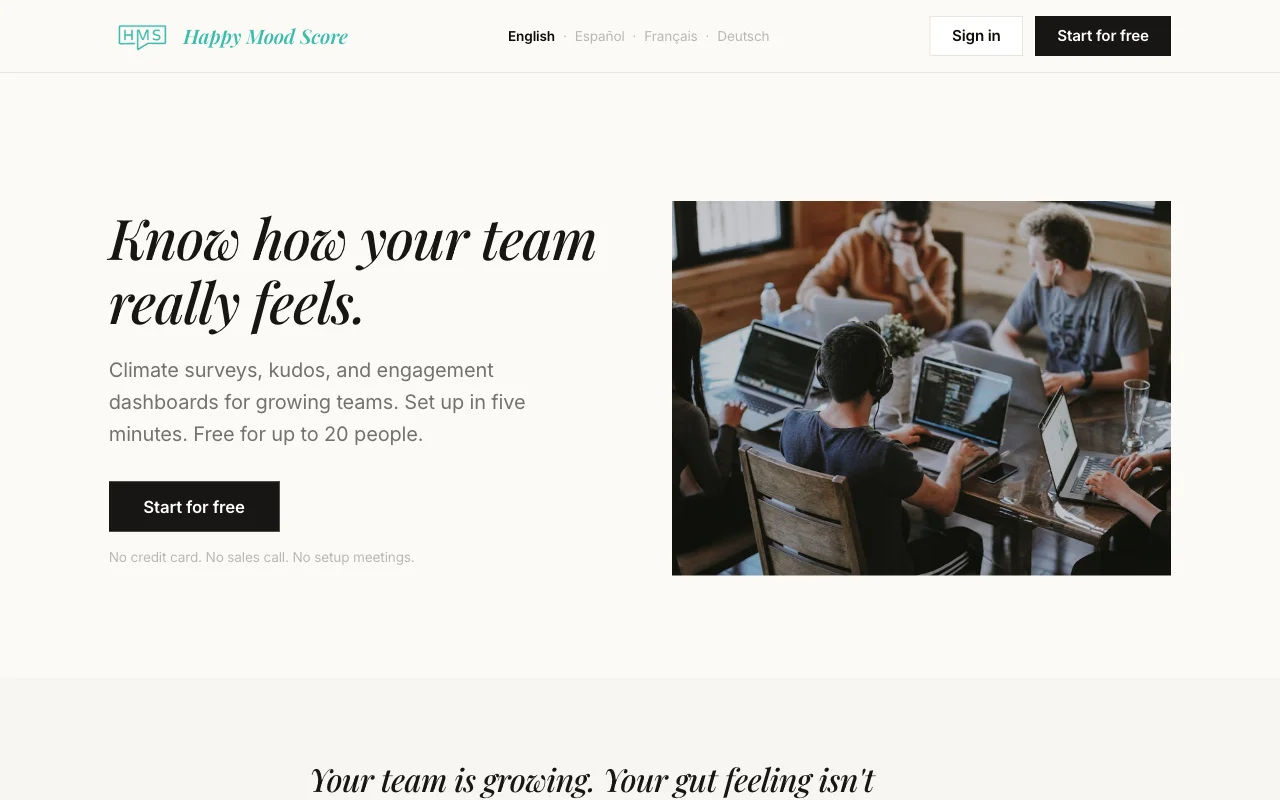Click 'Your team is growing' section heading
Image resolution: width=1280 pixels, height=800 pixels.
tap(592, 779)
